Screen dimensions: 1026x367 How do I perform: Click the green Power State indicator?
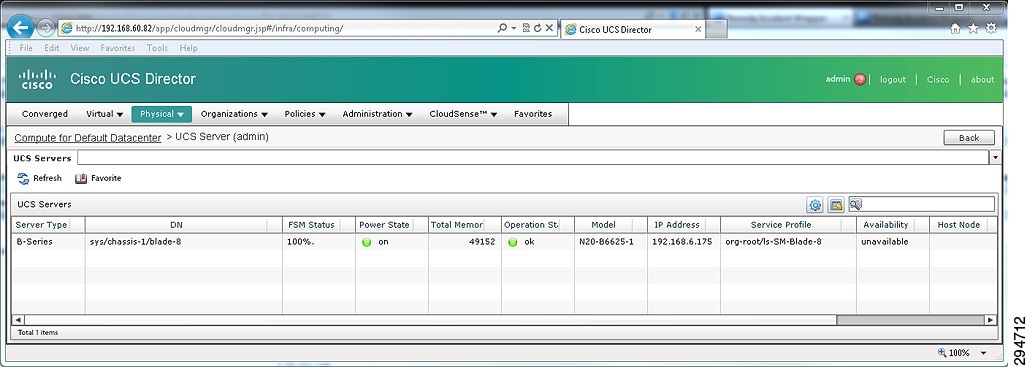pyautogui.click(x=366, y=242)
